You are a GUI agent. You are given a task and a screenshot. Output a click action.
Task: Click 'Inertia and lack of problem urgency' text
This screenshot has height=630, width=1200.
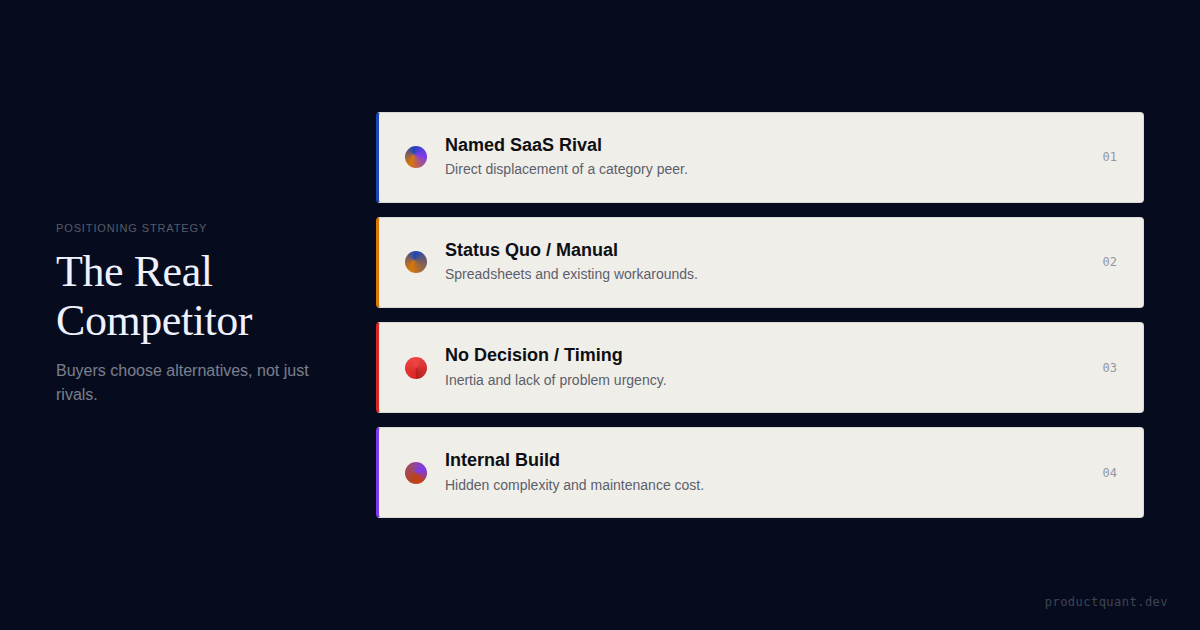[x=555, y=380]
